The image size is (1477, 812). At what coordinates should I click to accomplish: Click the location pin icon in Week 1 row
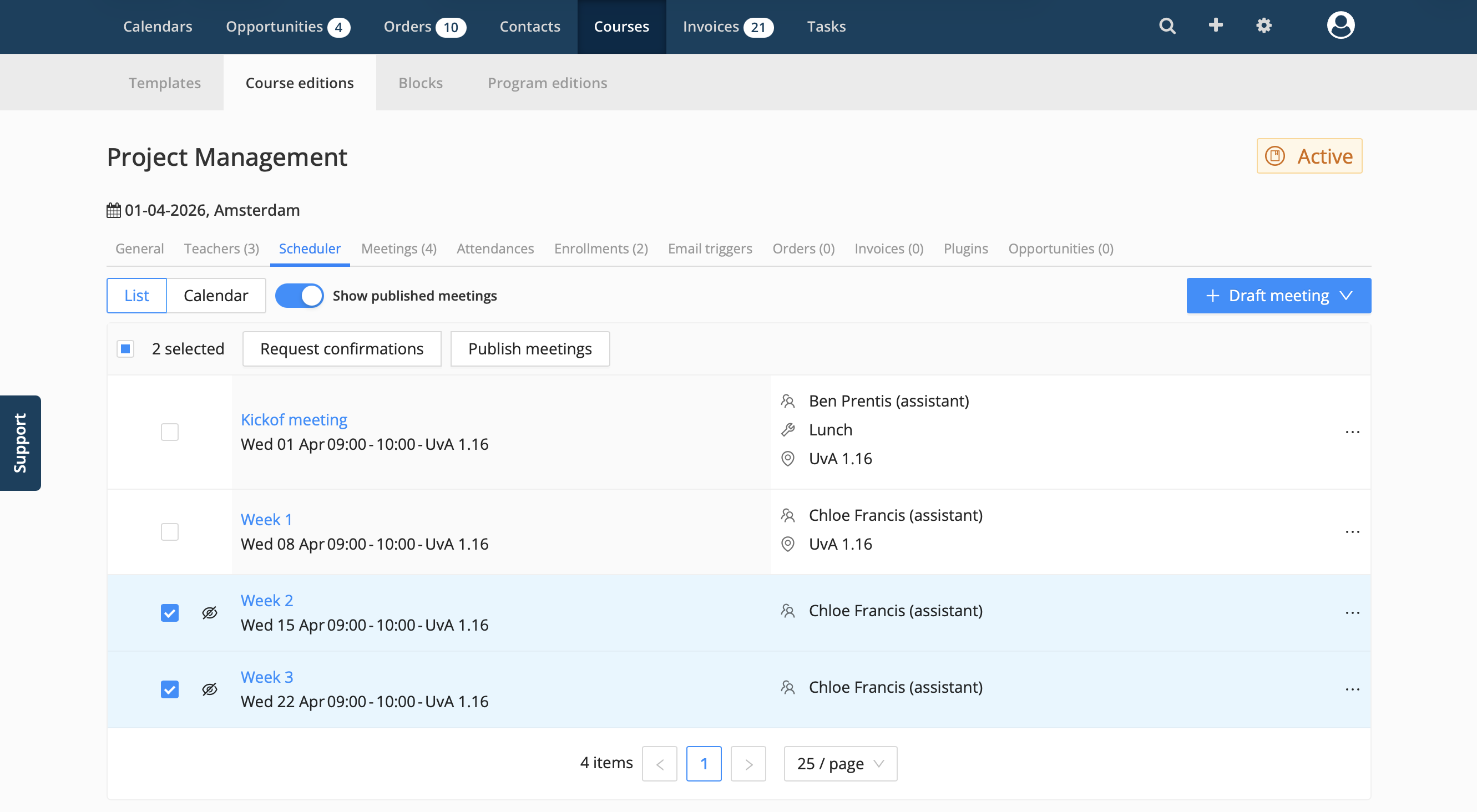(788, 544)
